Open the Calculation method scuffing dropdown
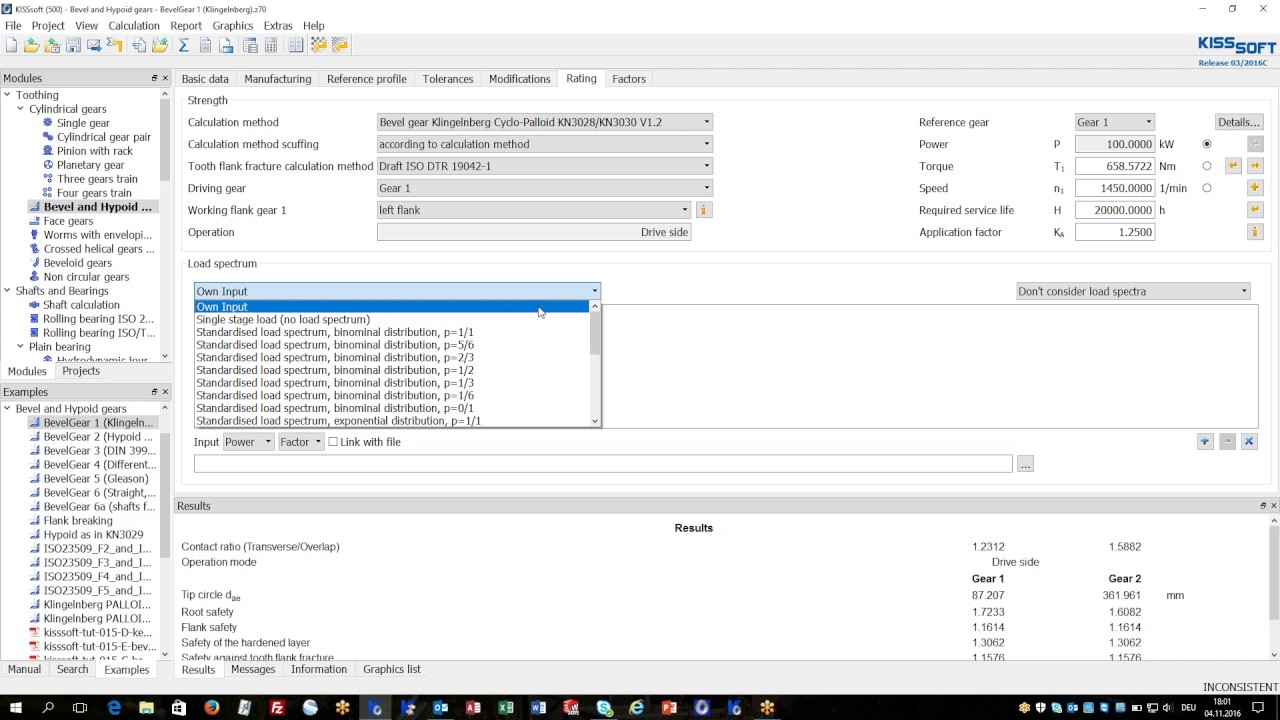This screenshot has width=1280, height=720. tap(545, 144)
